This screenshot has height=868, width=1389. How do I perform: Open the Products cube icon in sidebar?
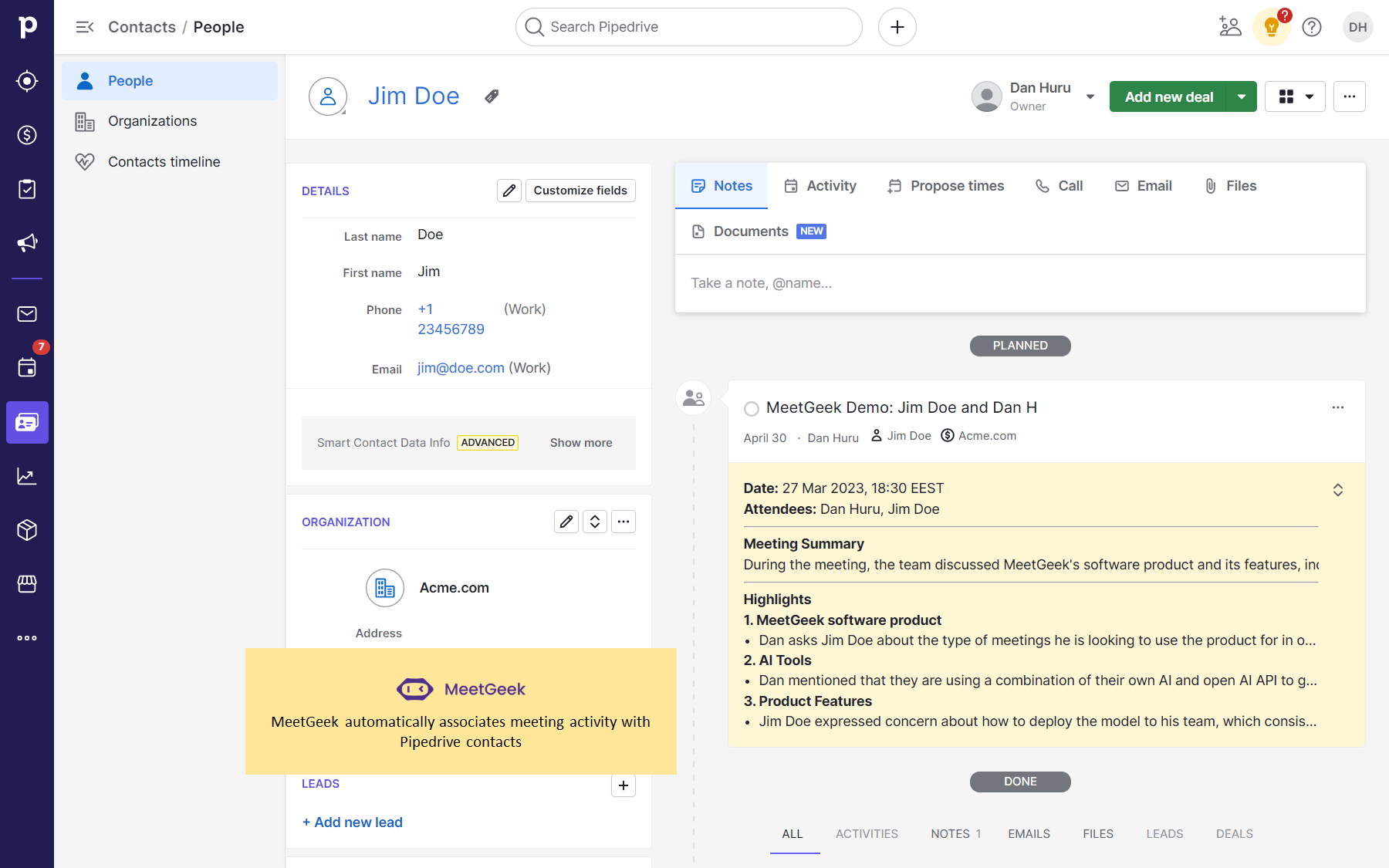click(27, 530)
